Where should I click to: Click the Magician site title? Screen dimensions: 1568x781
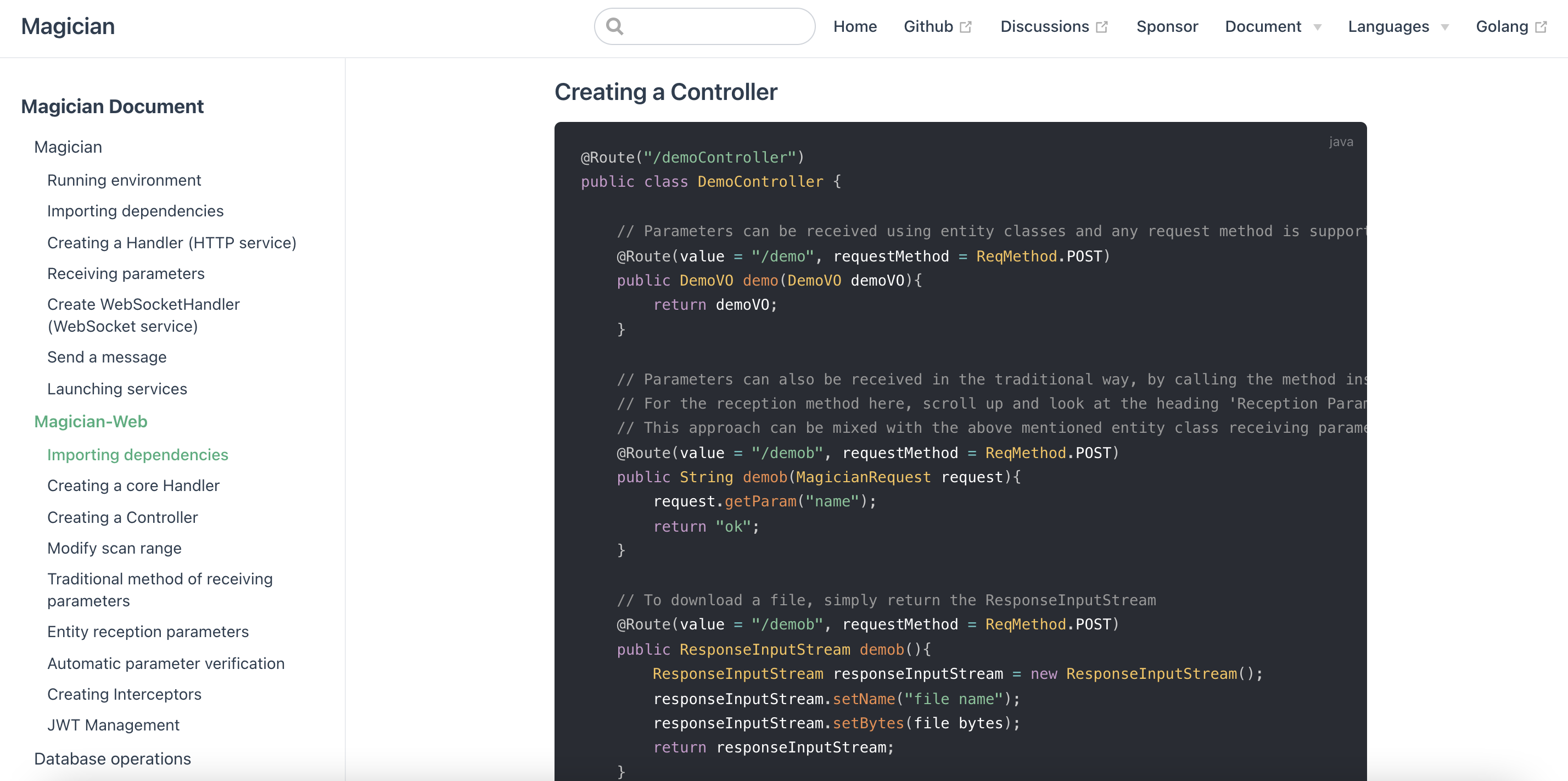point(68,26)
